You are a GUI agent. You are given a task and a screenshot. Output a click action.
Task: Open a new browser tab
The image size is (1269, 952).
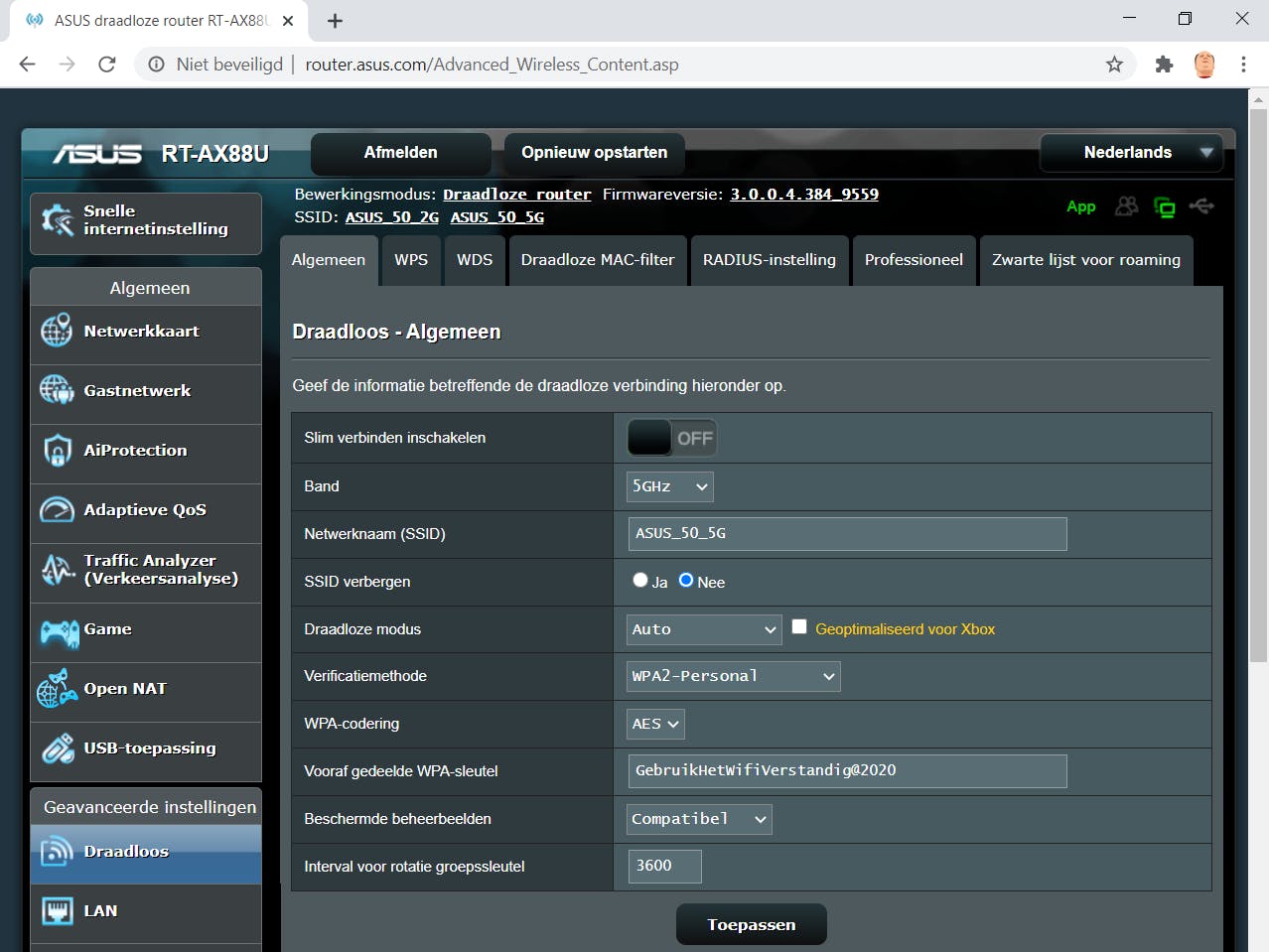(335, 21)
